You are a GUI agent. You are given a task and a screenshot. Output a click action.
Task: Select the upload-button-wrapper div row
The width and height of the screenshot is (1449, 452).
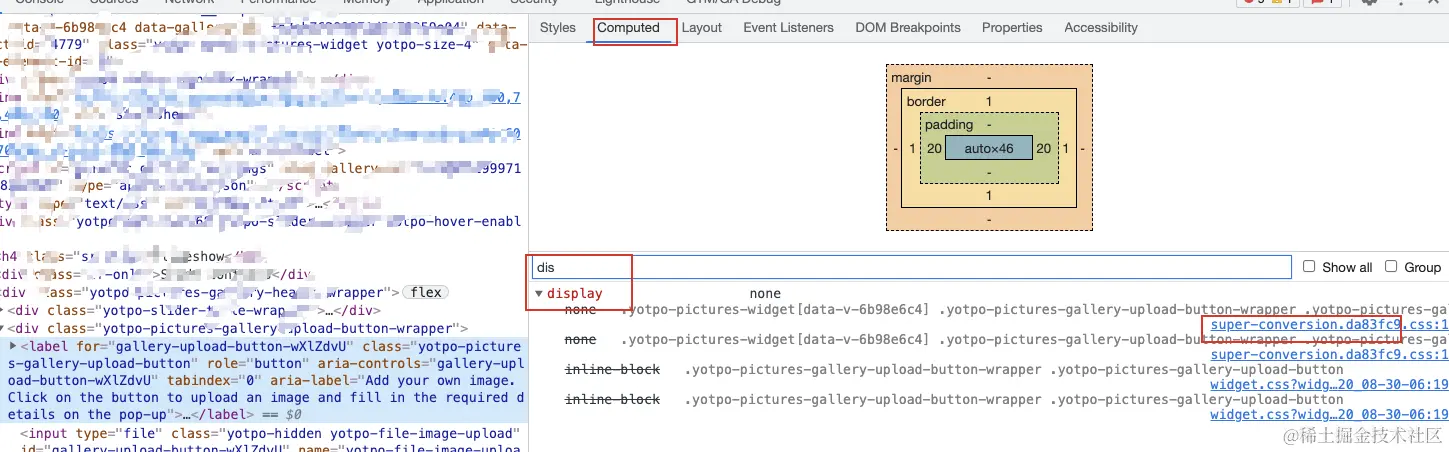[264, 328]
